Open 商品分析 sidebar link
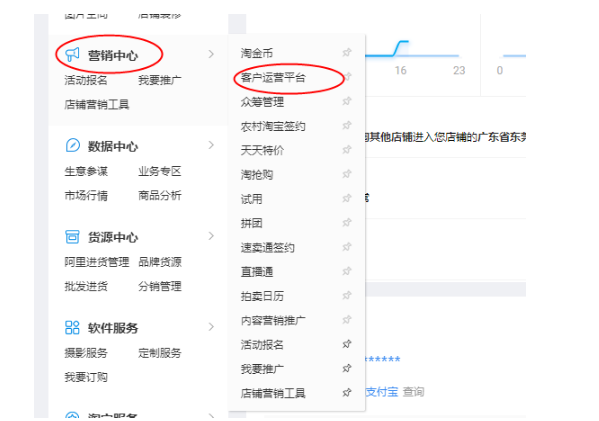Screen dimensions: 599x421 160,196
